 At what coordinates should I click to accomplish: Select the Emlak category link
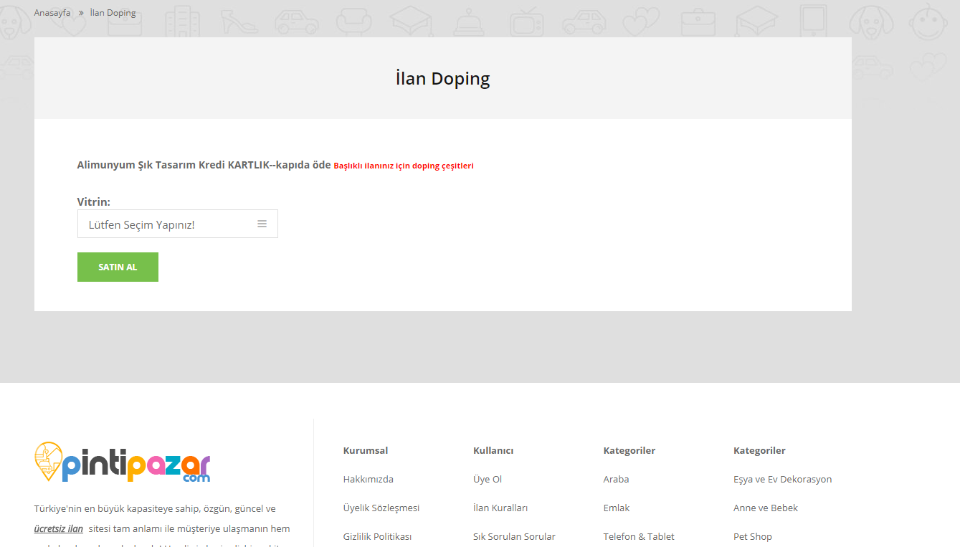click(x=616, y=508)
